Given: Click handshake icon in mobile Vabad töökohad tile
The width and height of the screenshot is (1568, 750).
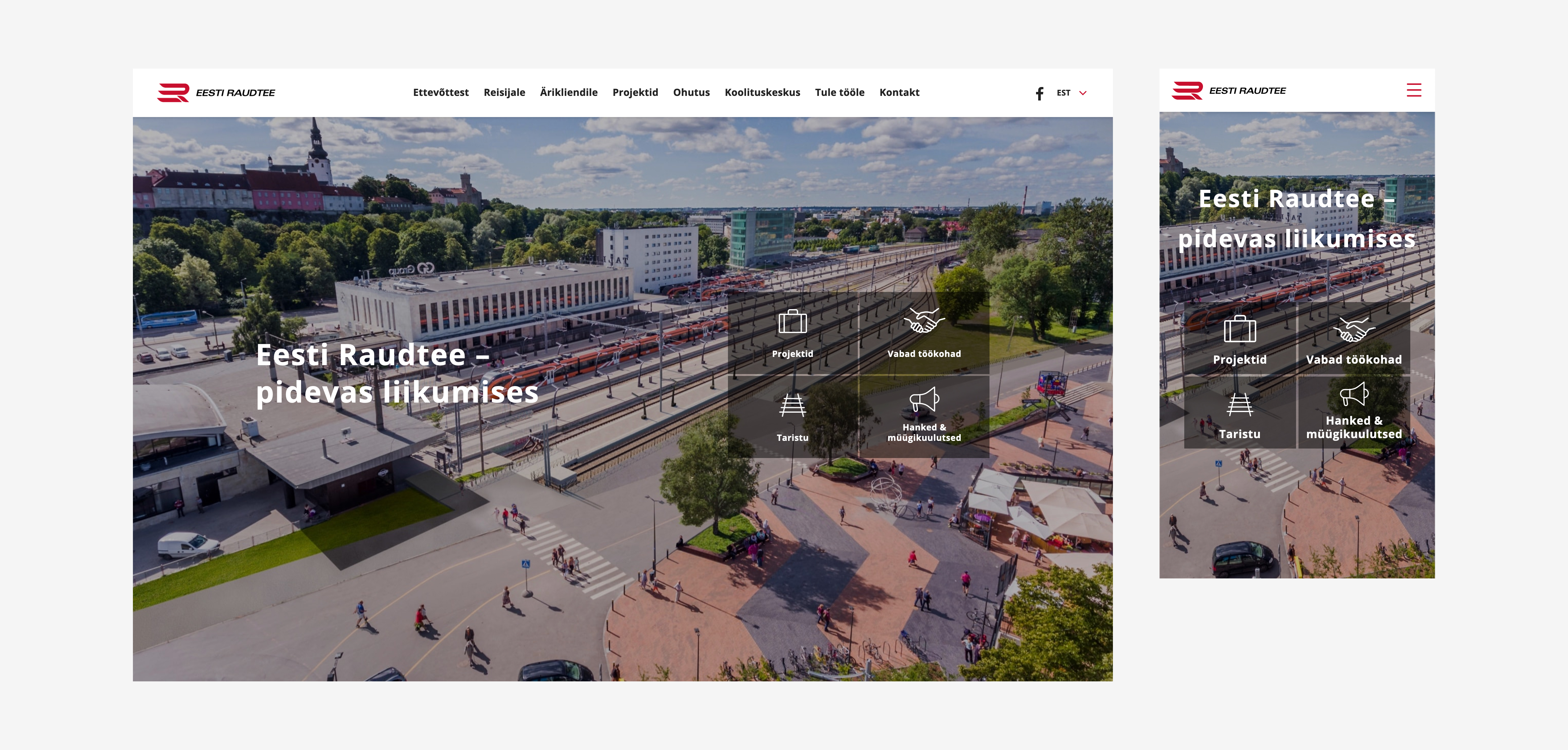Looking at the screenshot, I should 1354,329.
